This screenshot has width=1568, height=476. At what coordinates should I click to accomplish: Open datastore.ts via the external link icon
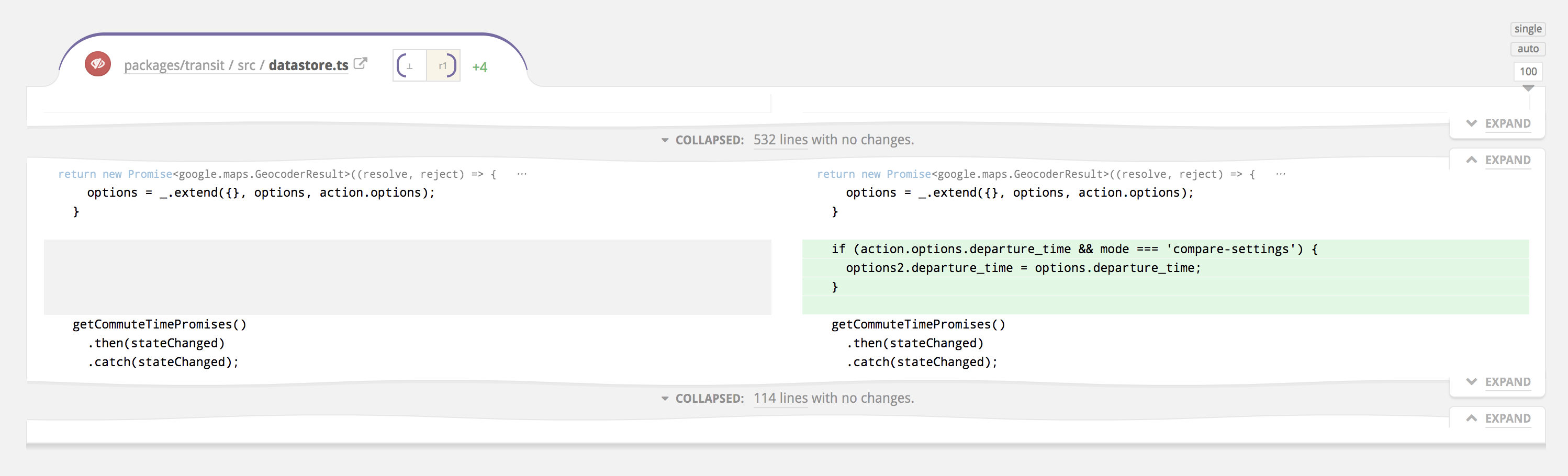tap(361, 63)
